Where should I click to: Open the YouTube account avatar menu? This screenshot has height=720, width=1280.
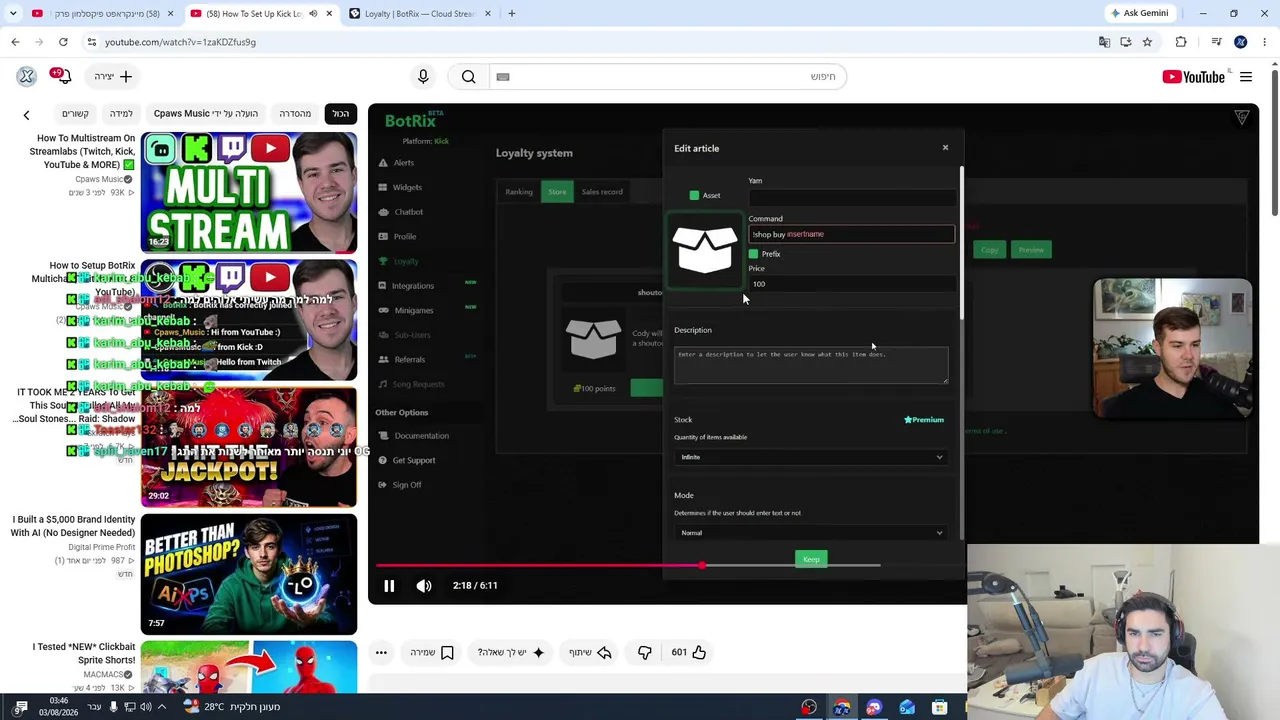tap(27, 77)
